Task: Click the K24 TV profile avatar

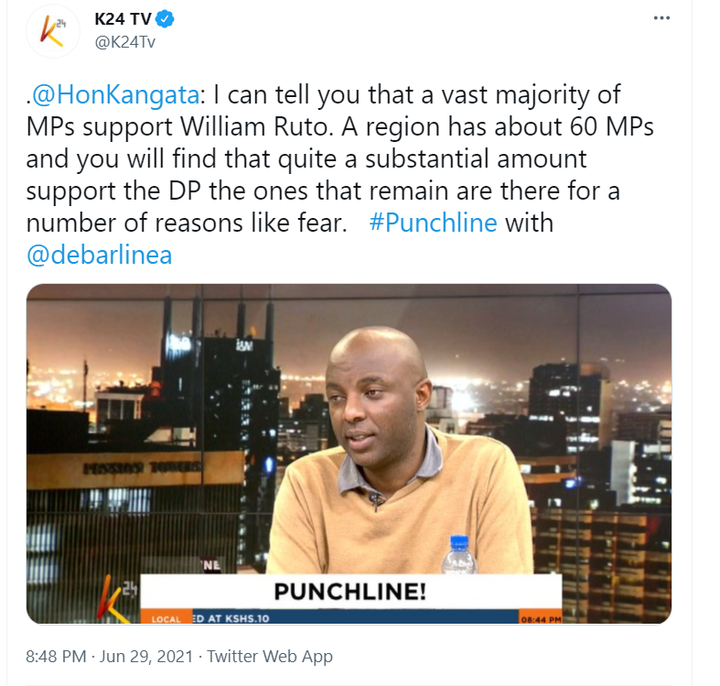Action: 53,31
